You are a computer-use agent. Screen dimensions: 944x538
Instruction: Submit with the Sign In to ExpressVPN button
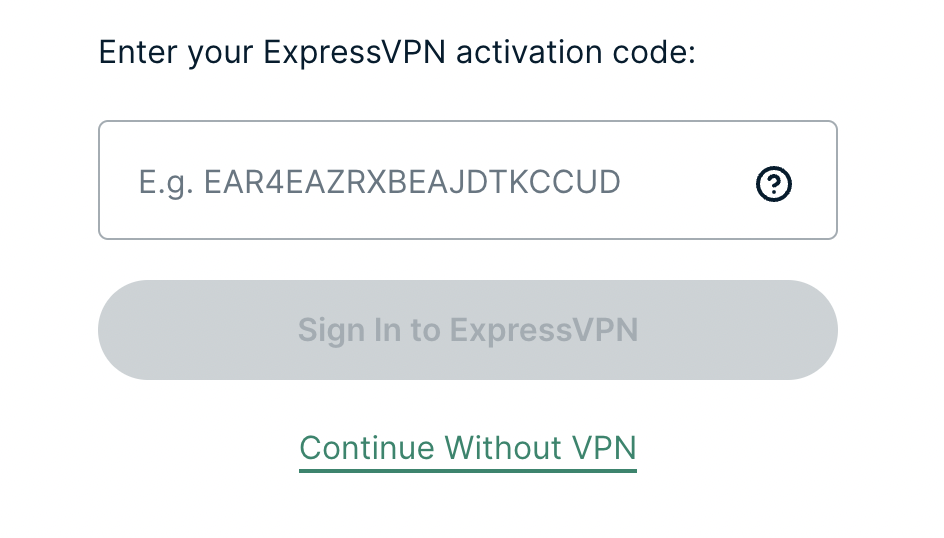468,330
